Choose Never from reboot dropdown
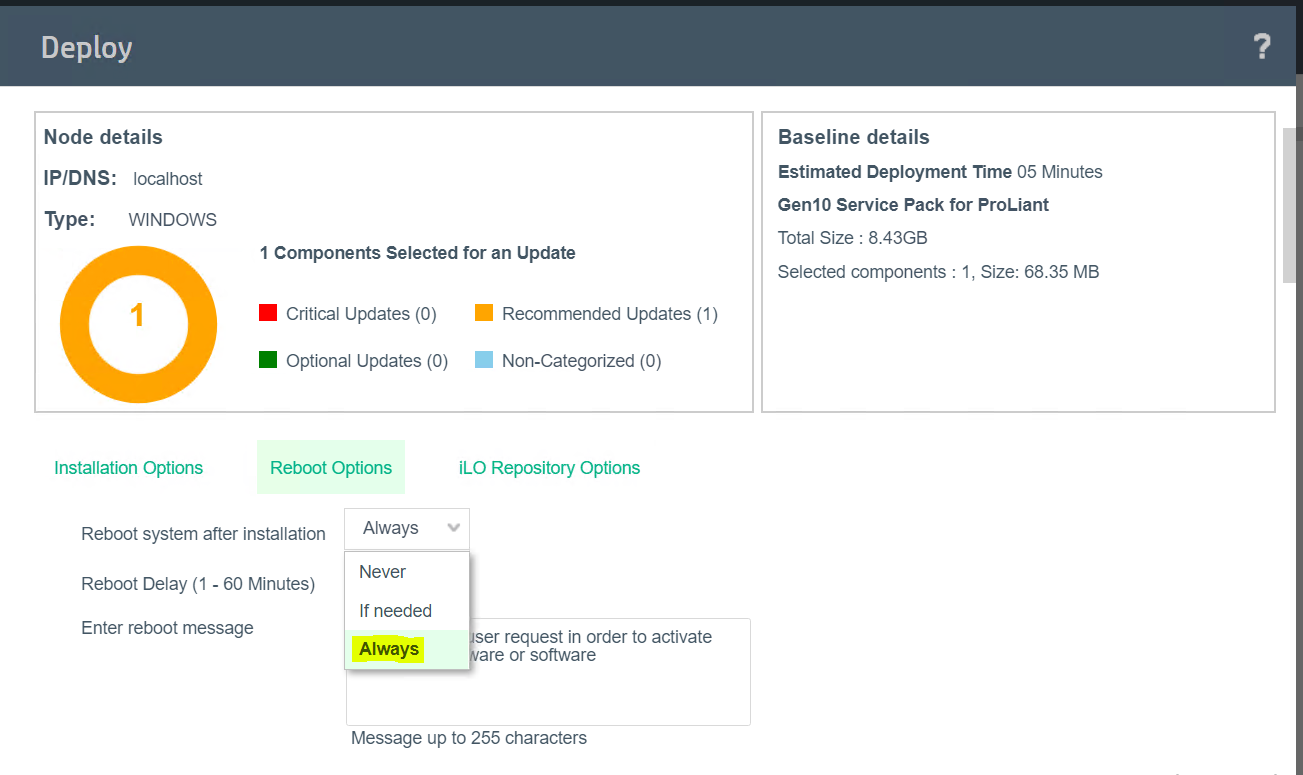The height and width of the screenshot is (775, 1303). pos(383,572)
